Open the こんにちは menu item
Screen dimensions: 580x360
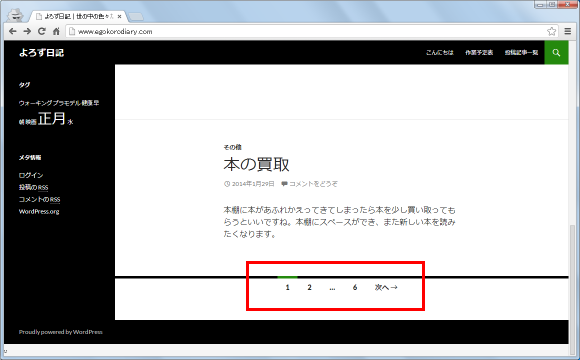439,53
